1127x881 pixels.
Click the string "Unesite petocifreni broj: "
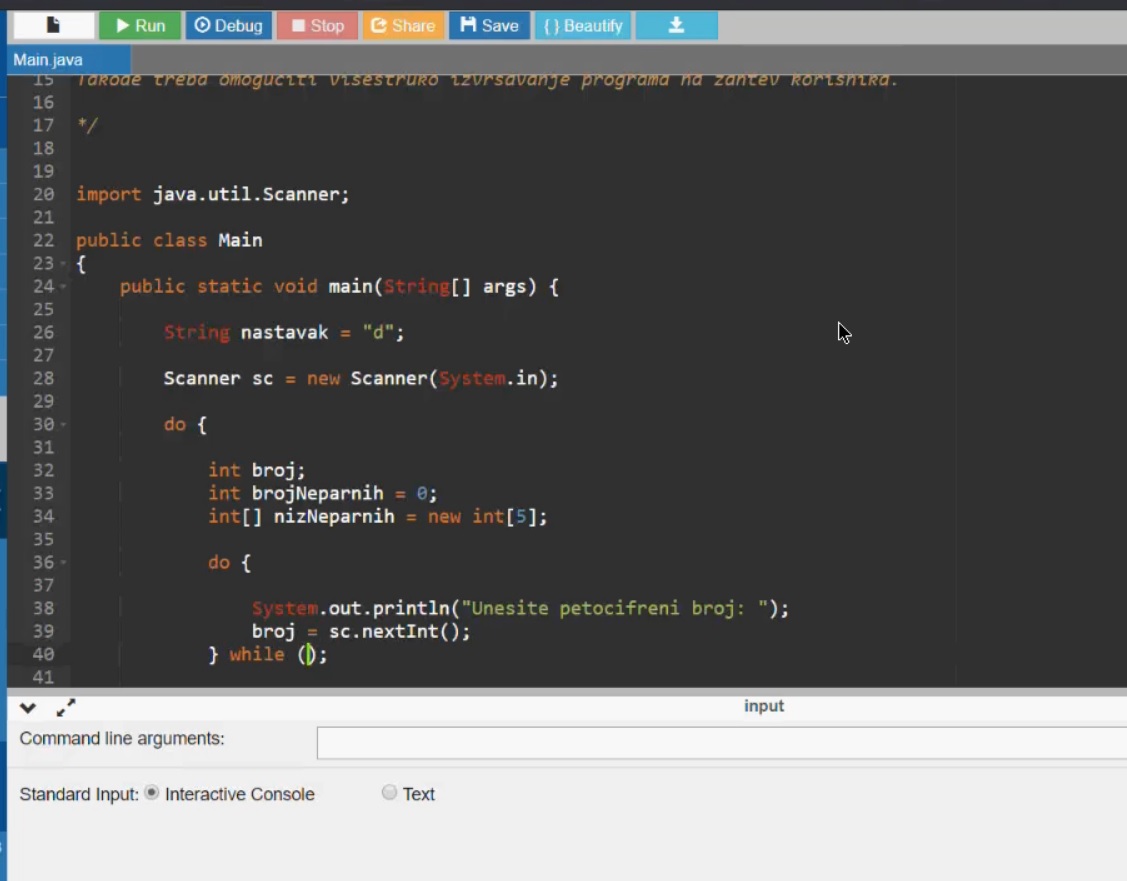(x=615, y=609)
